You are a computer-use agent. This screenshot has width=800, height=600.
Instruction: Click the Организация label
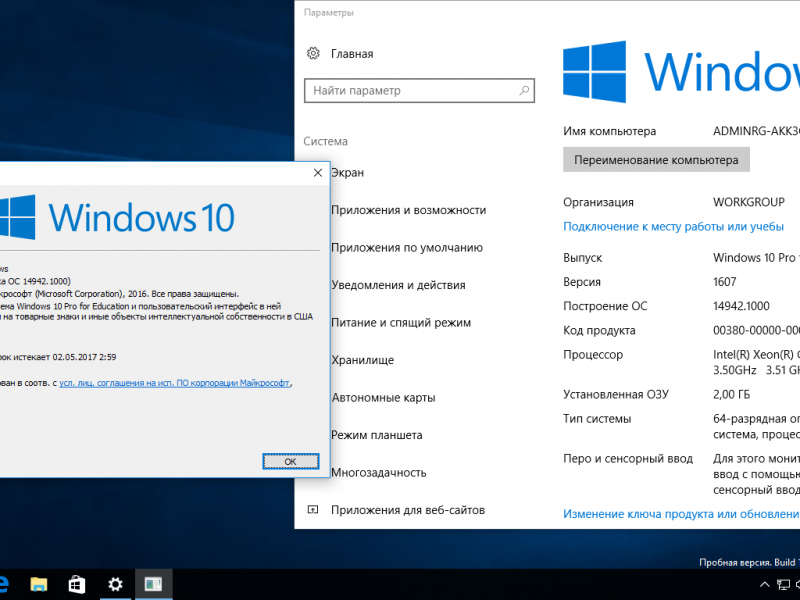click(598, 202)
